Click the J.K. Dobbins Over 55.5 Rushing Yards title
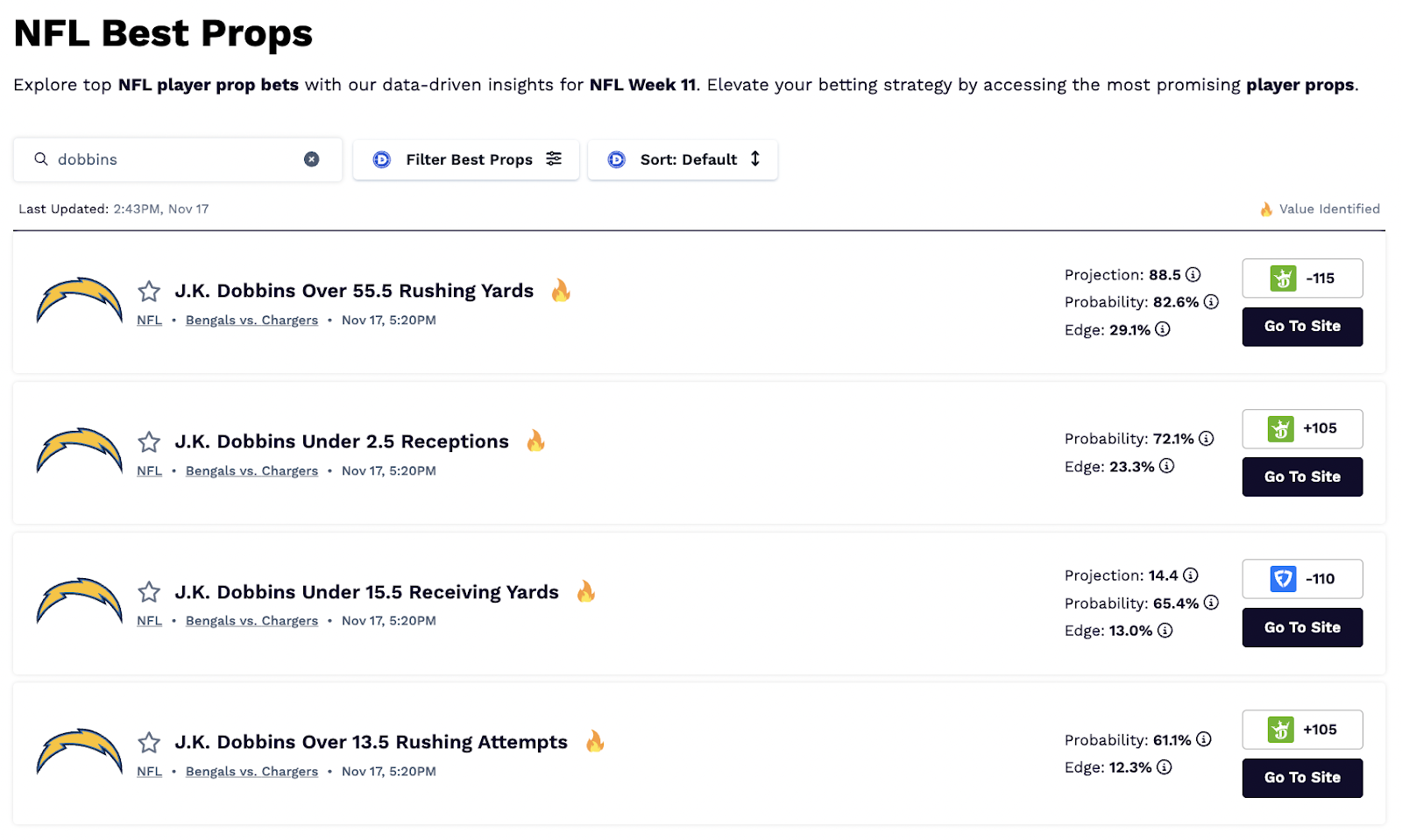This screenshot has width=1402, height=840. click(354, 291)
